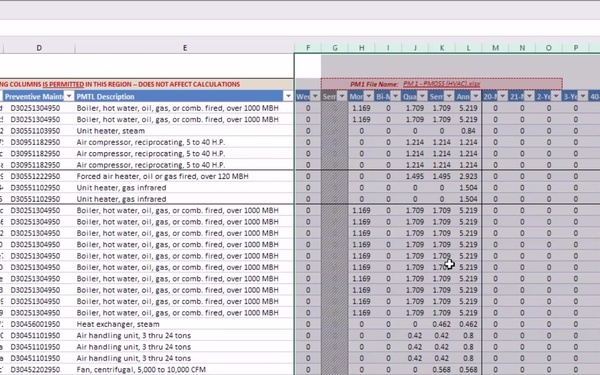Select the 2.923 value cell
Image resolution: width=600 pixels, height=375 pixels.
468,176
